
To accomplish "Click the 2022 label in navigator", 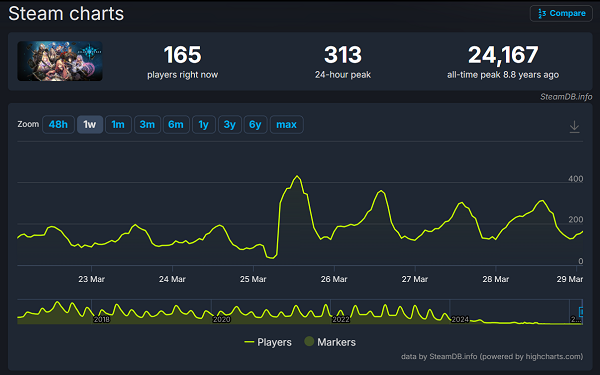I will 341,319.
